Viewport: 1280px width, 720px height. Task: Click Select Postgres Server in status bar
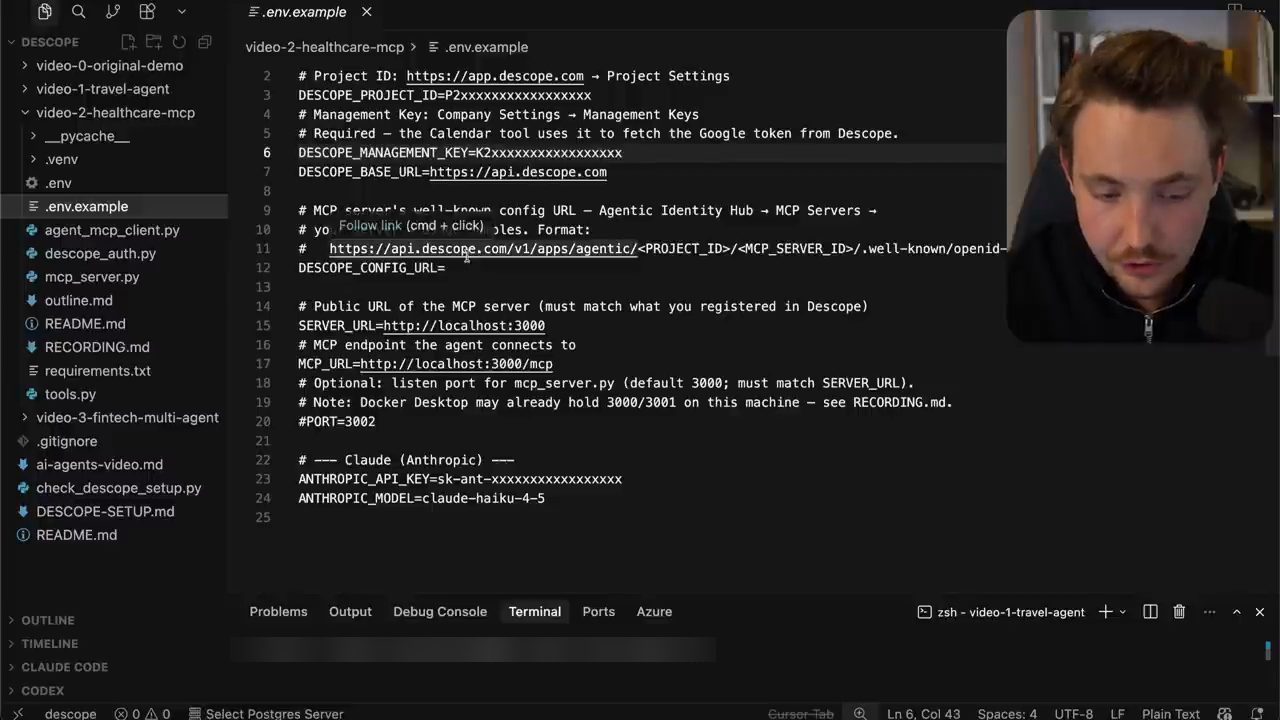point(266,713)
